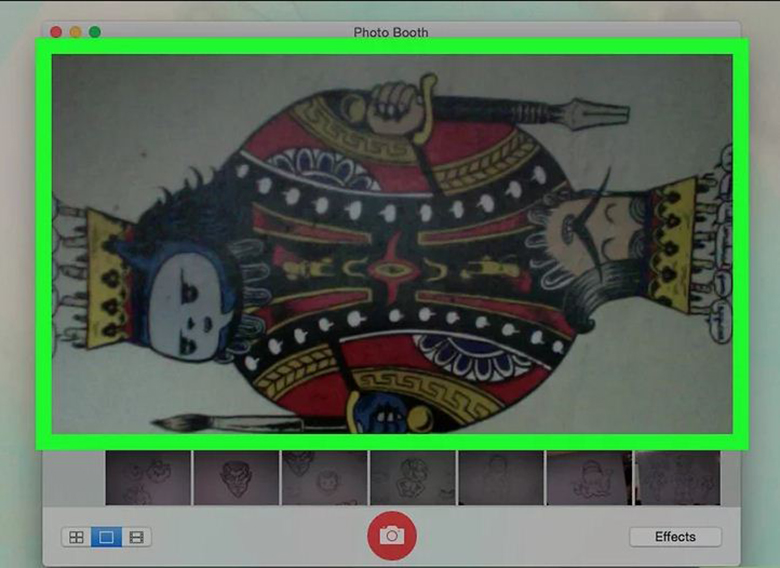The height and width of the screenshot is (568, 780).
Task: Select the second thumbnail showing a face sketch
Action: tap(236, 478)
